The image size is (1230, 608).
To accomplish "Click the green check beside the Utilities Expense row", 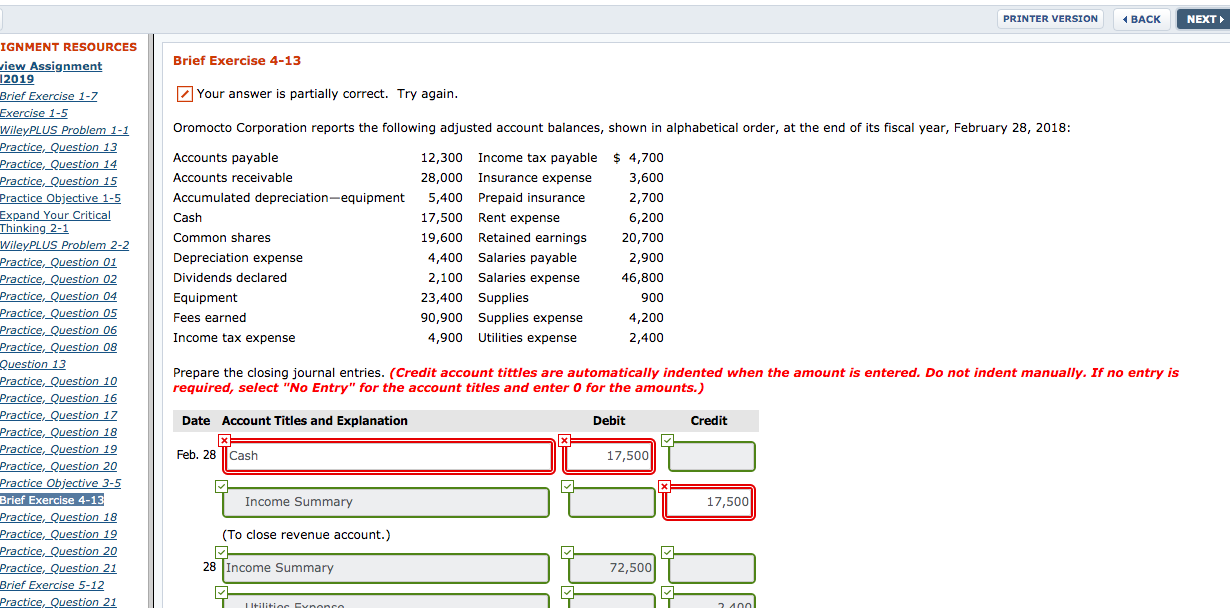I will click(221, 592).
